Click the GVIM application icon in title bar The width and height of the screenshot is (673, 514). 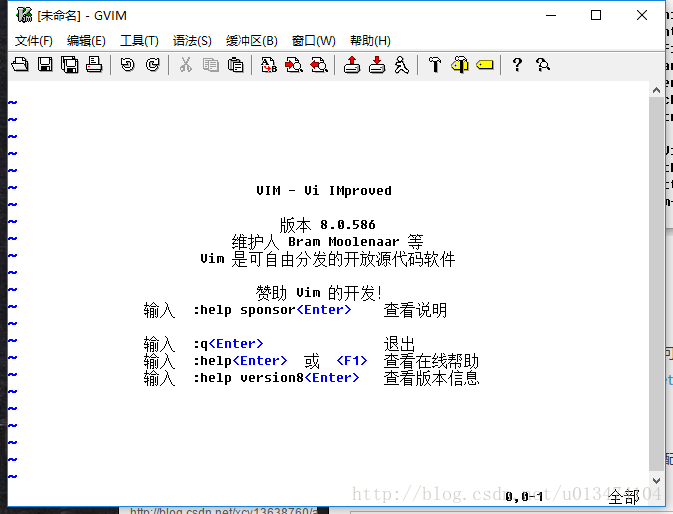pos(24,15)
